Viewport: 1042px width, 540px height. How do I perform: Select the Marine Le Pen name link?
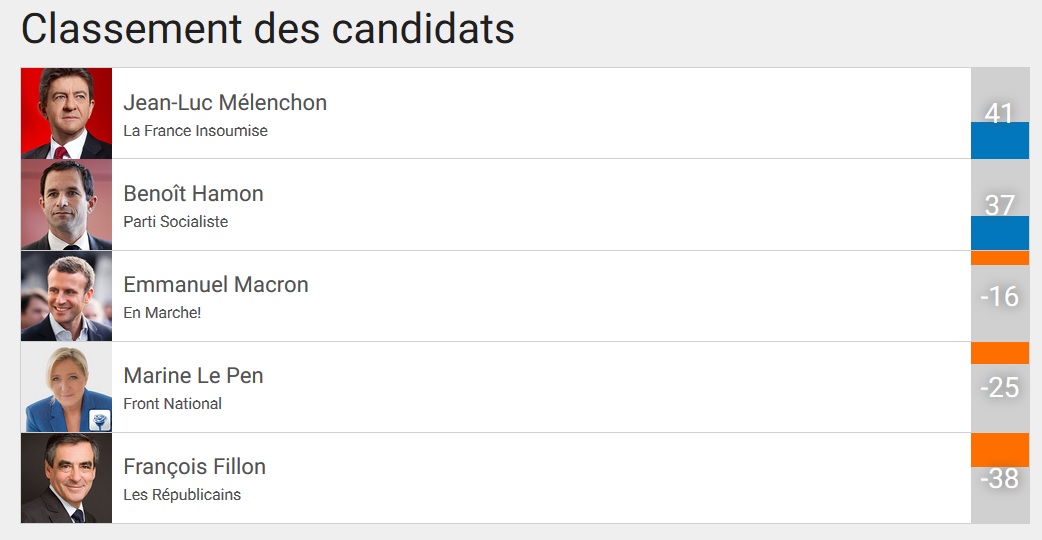[x=193, y=376]
